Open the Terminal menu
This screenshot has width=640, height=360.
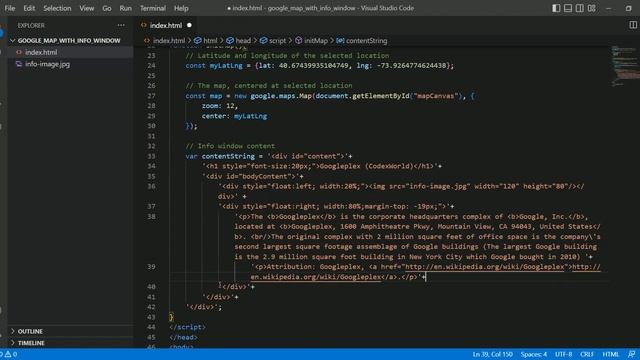[153, 8]
